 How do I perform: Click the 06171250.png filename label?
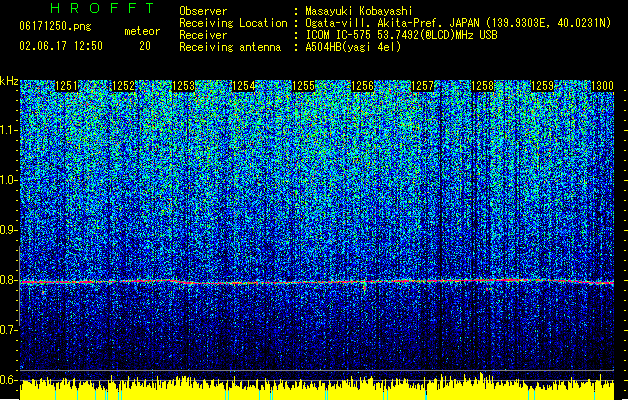(55, 26)
